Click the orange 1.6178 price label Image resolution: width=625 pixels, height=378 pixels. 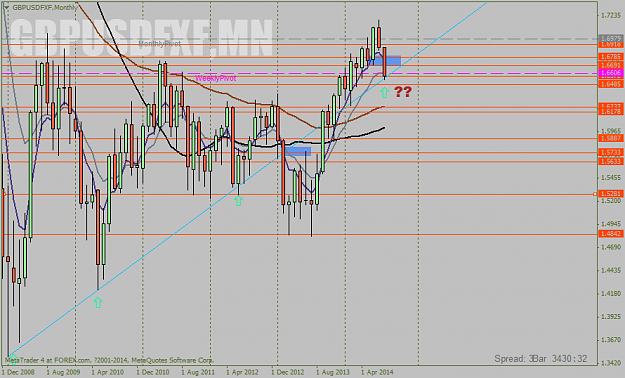[611, 112]
